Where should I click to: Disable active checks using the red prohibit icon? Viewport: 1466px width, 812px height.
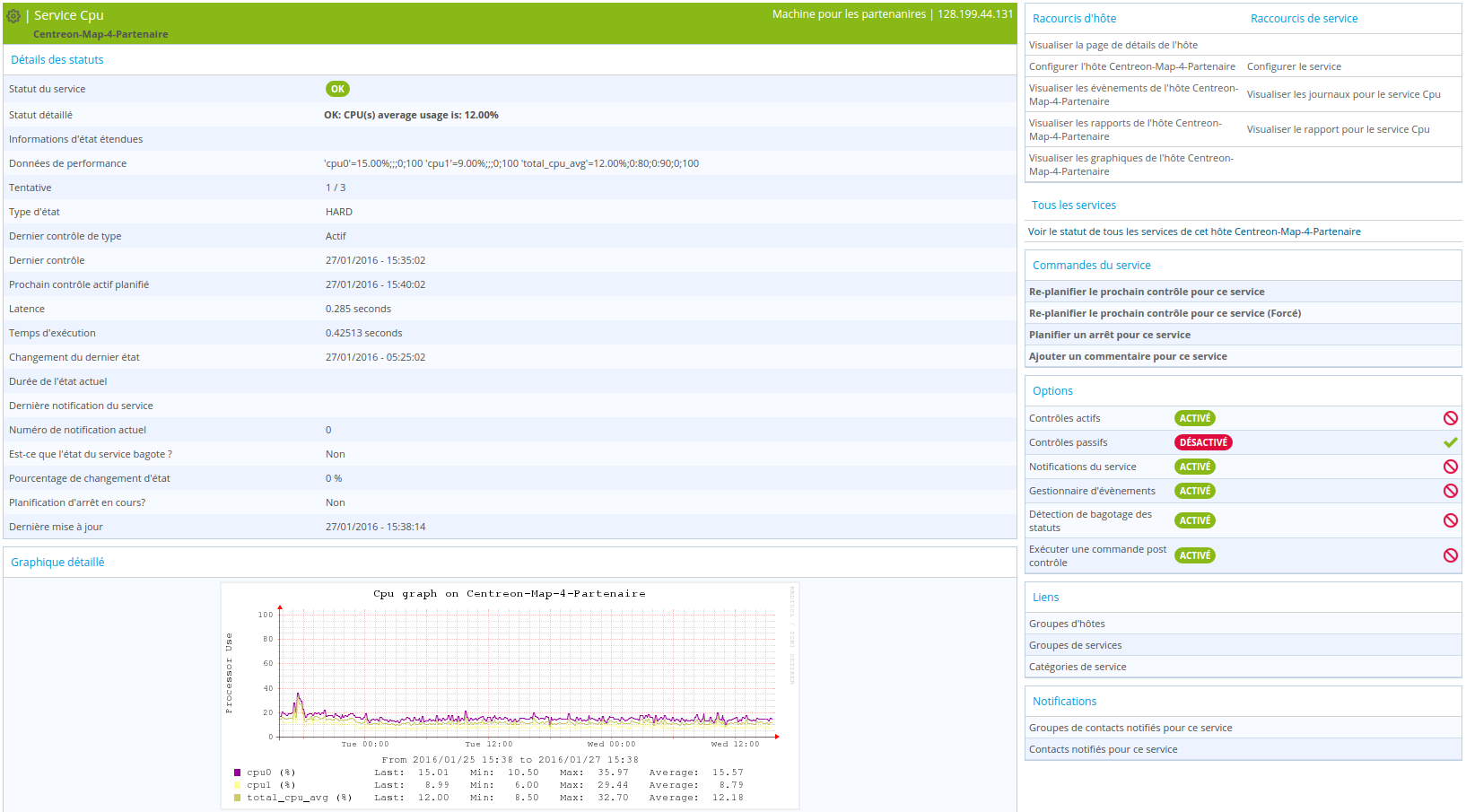pos(1450,418)
